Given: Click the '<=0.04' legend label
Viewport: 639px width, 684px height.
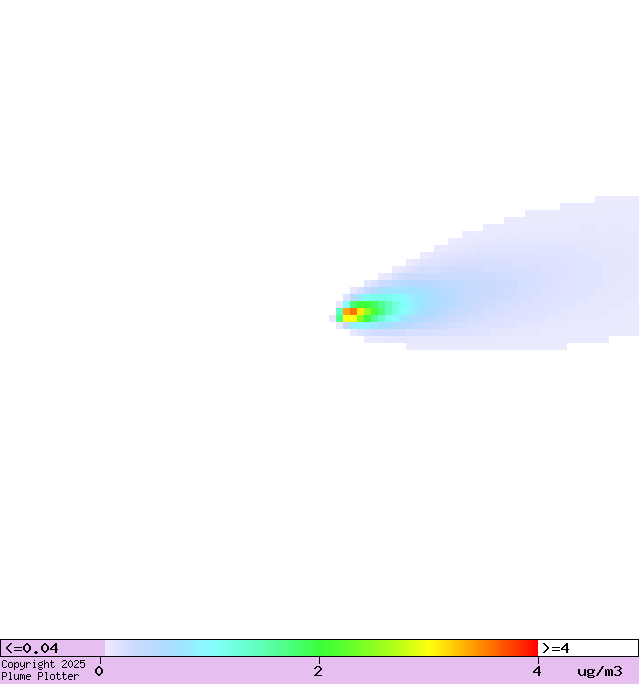Looking at the screenshot, I should (x=32, y=648).
